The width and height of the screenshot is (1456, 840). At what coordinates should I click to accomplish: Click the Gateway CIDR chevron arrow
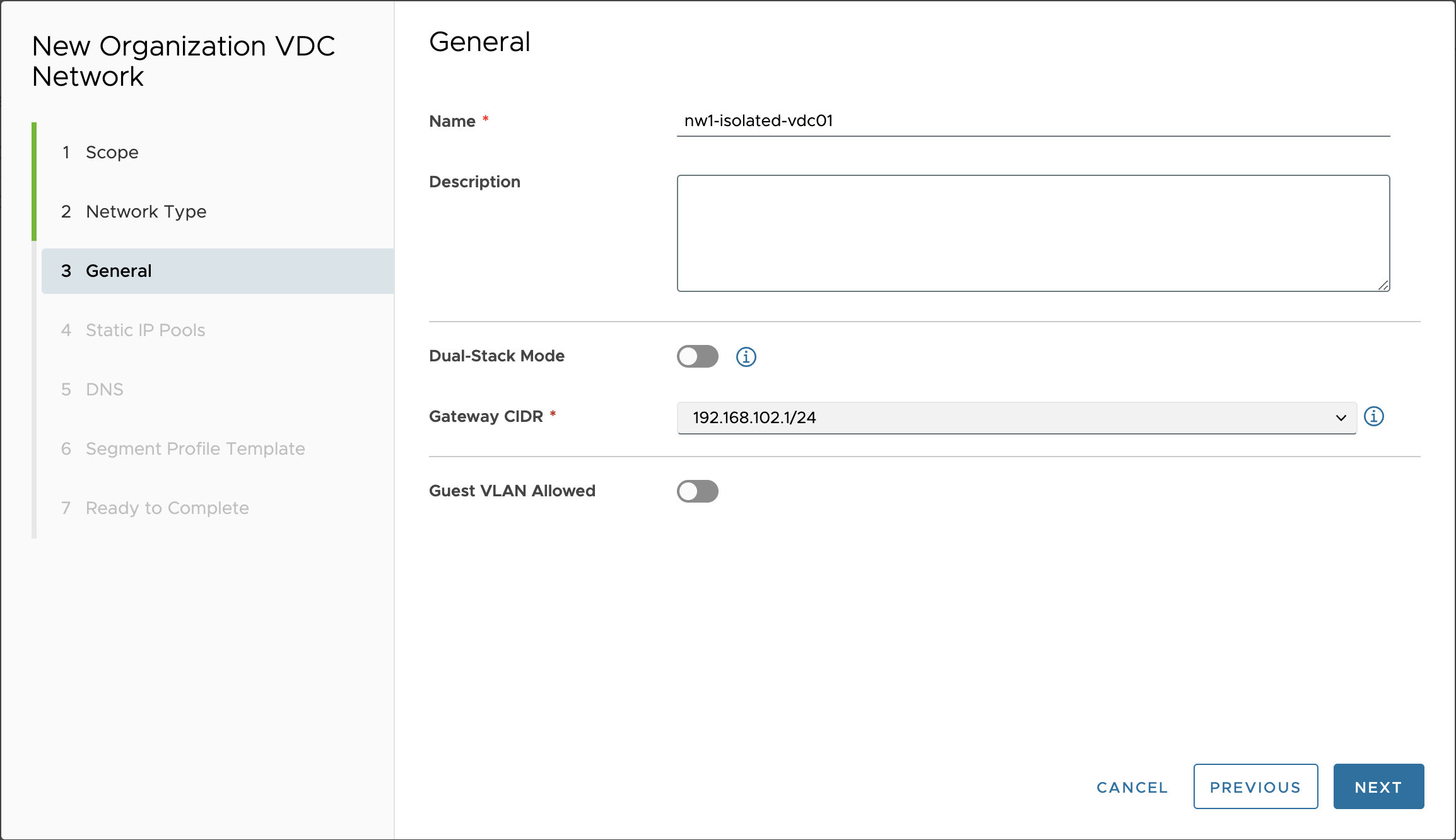(x=1341, y=418)
